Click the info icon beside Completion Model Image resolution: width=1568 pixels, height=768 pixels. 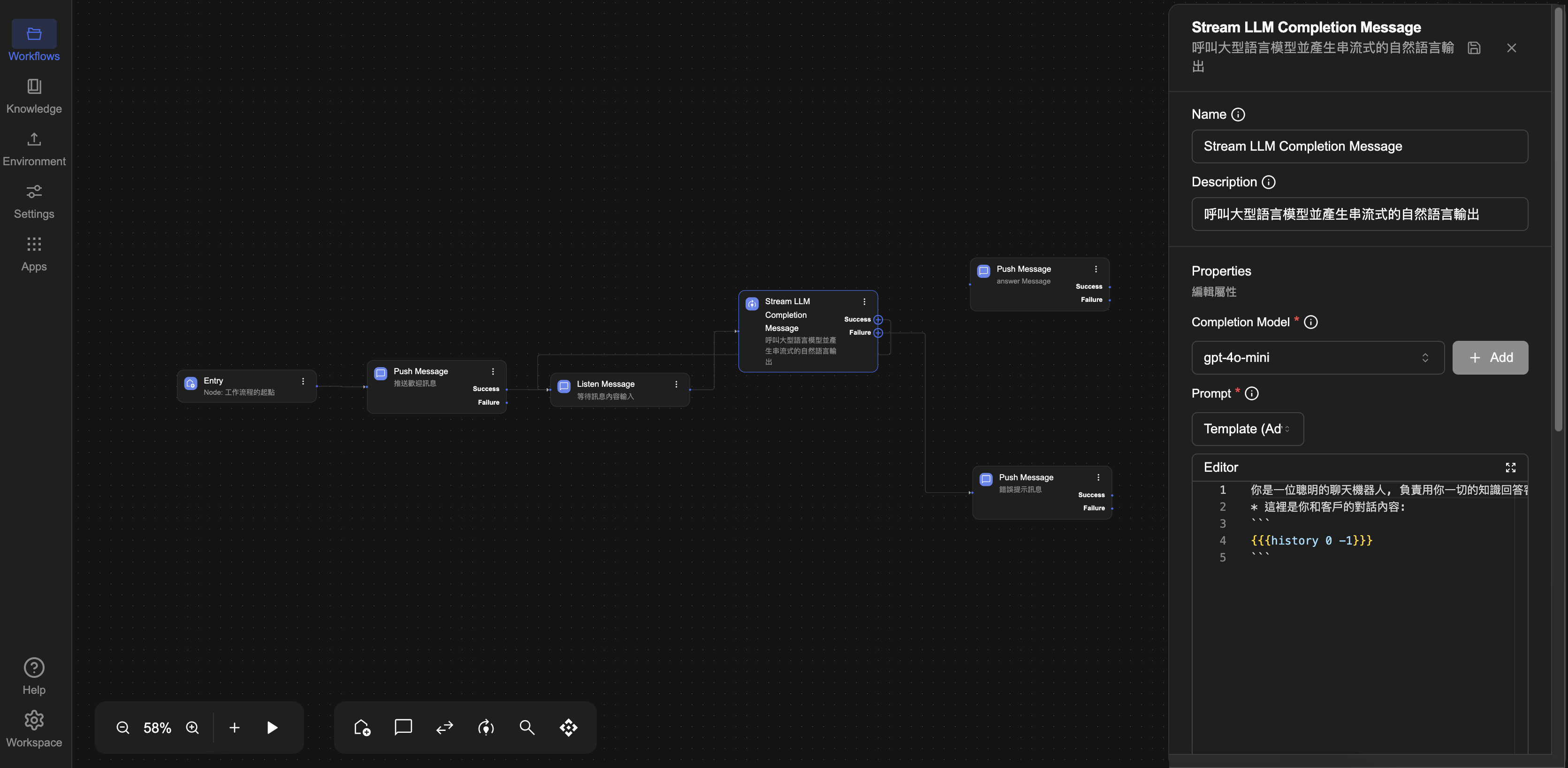click(x=1310, y=322)
